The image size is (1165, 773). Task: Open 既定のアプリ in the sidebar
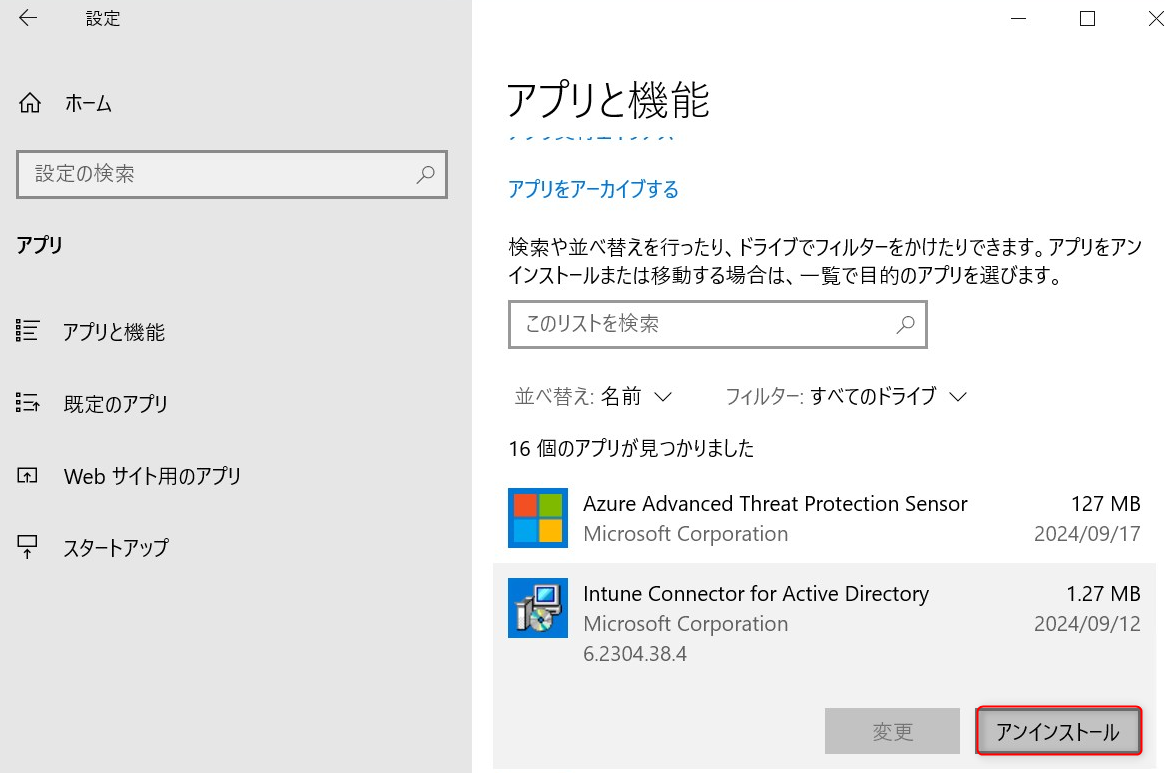(x=116, y=404)
